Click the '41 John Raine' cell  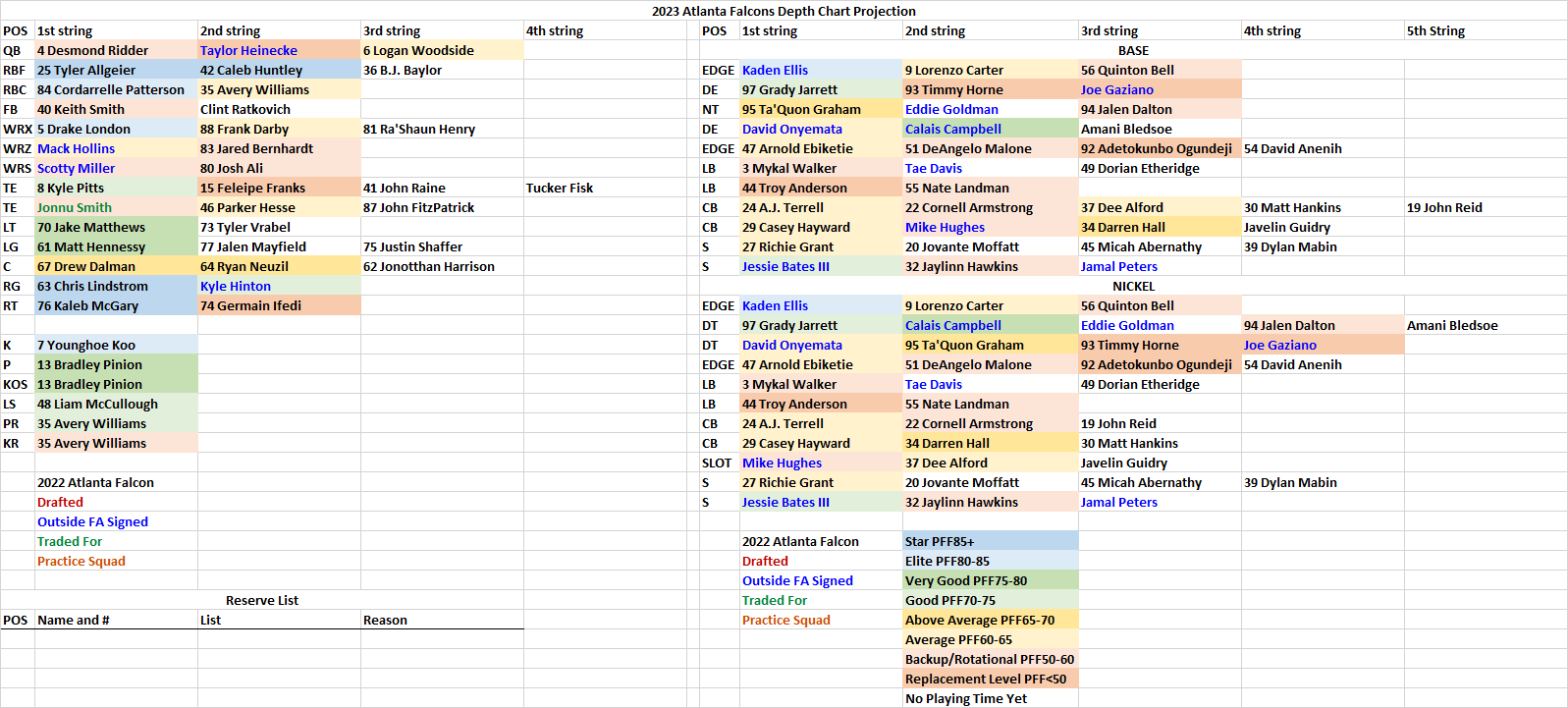(442, 188)
